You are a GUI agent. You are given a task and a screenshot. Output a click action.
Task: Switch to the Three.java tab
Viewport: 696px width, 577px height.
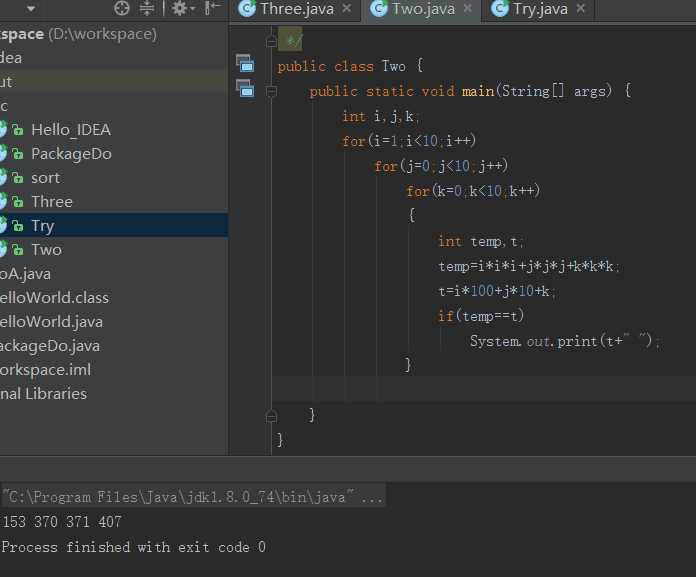(x=297, y=9)
